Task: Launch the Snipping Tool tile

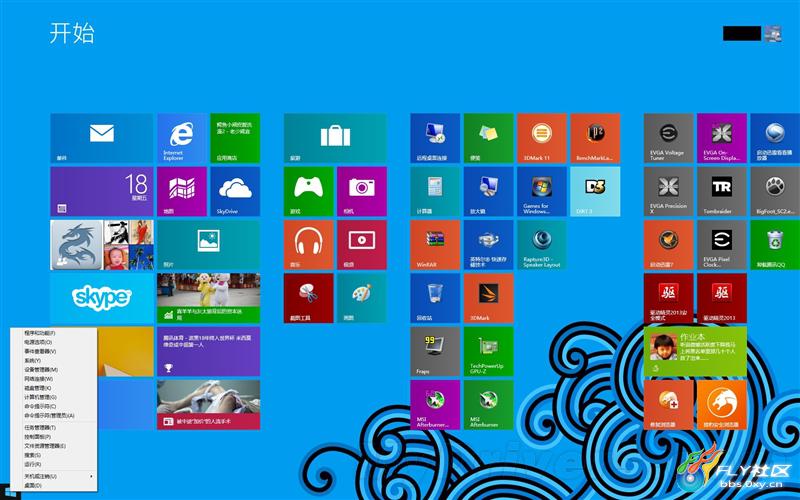Action: 309,298
